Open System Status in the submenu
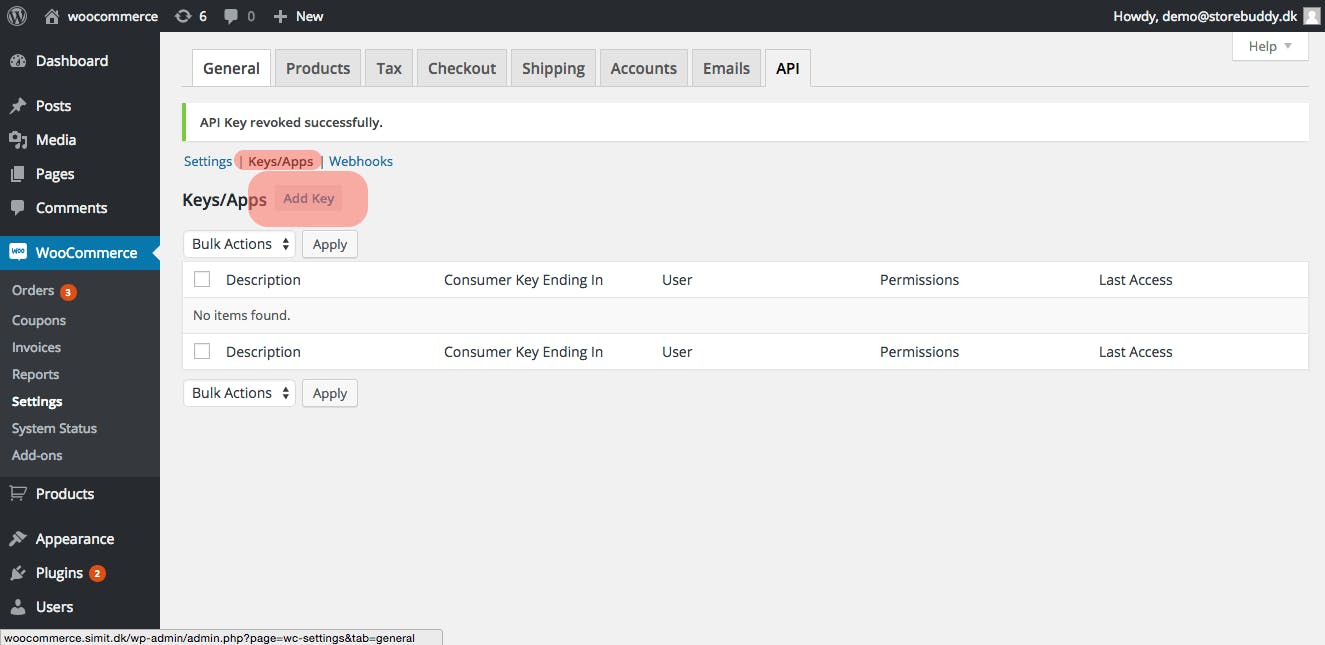The width and height of the screenshot is (1325, 645). coord(54,428)
